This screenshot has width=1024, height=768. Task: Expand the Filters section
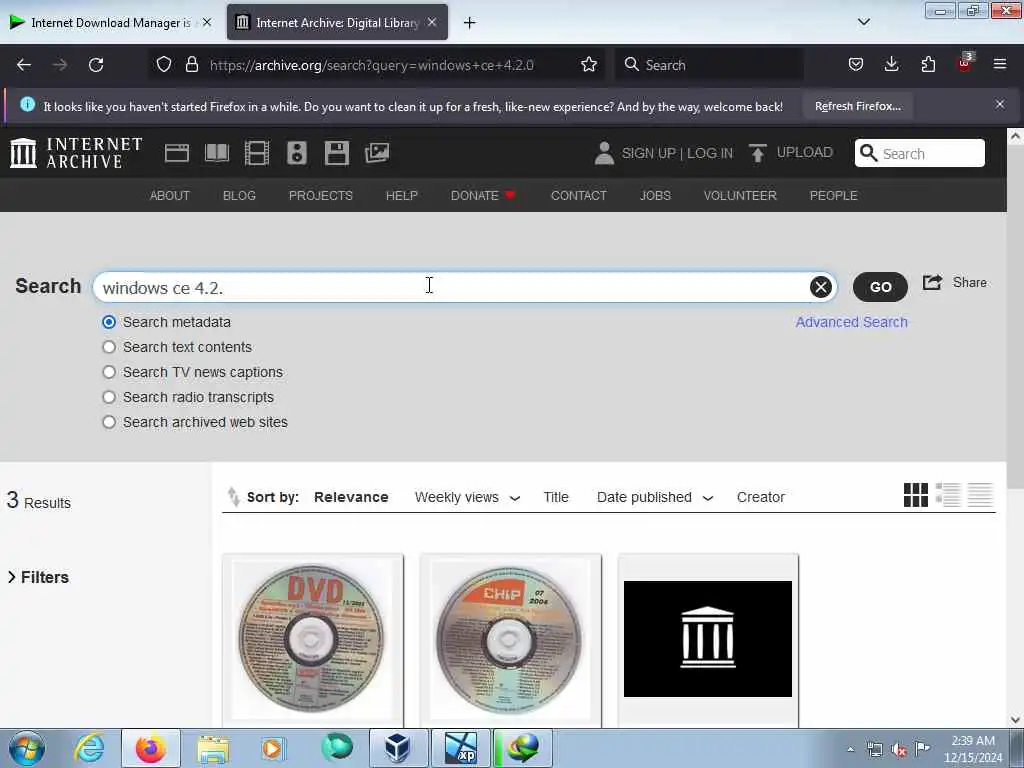pyautogui.click(x=38, y=577)
